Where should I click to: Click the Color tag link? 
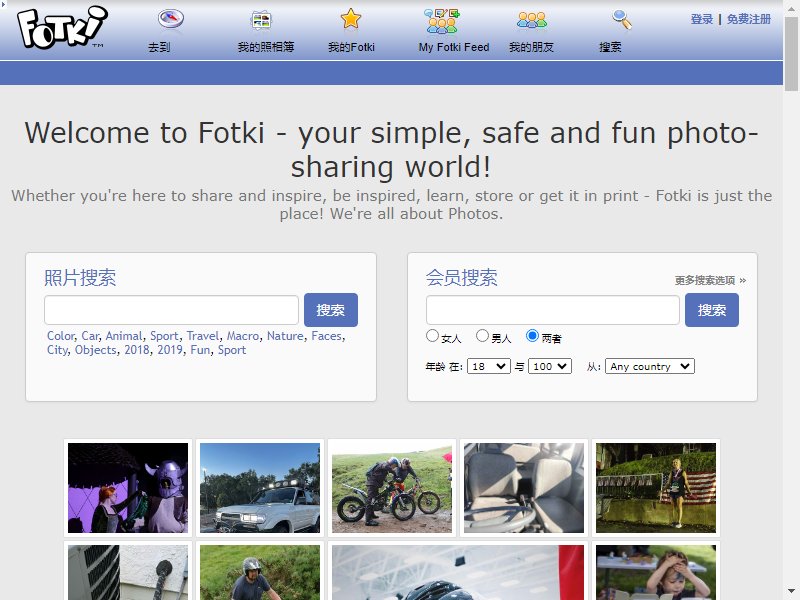pos(61,336)
